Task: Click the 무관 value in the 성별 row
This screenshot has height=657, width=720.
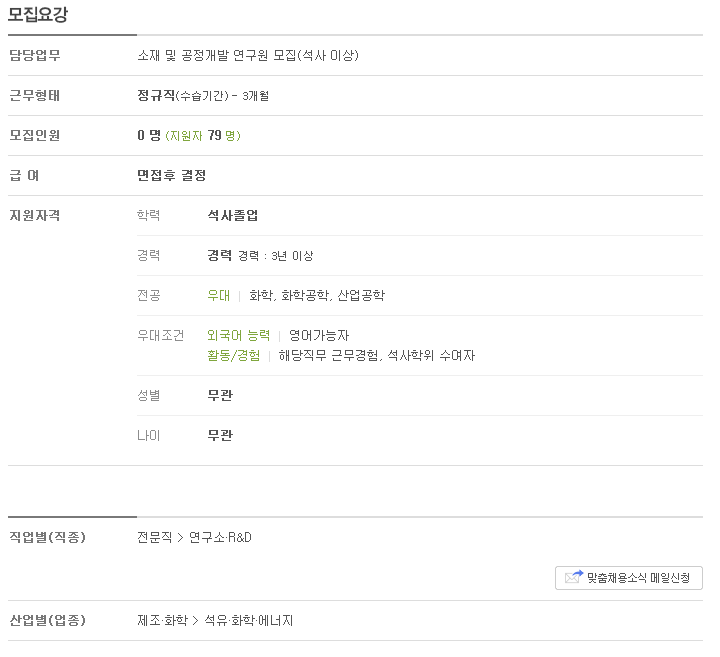Action: coord(219,395)
